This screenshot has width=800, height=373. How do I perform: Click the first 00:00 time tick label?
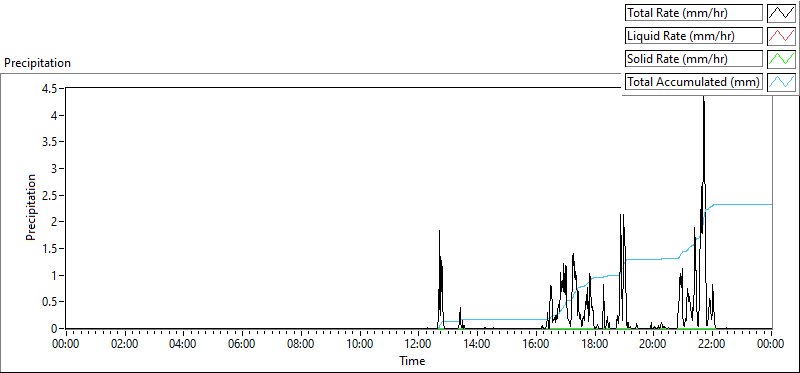pyautogui.click(x=66, y=344)
